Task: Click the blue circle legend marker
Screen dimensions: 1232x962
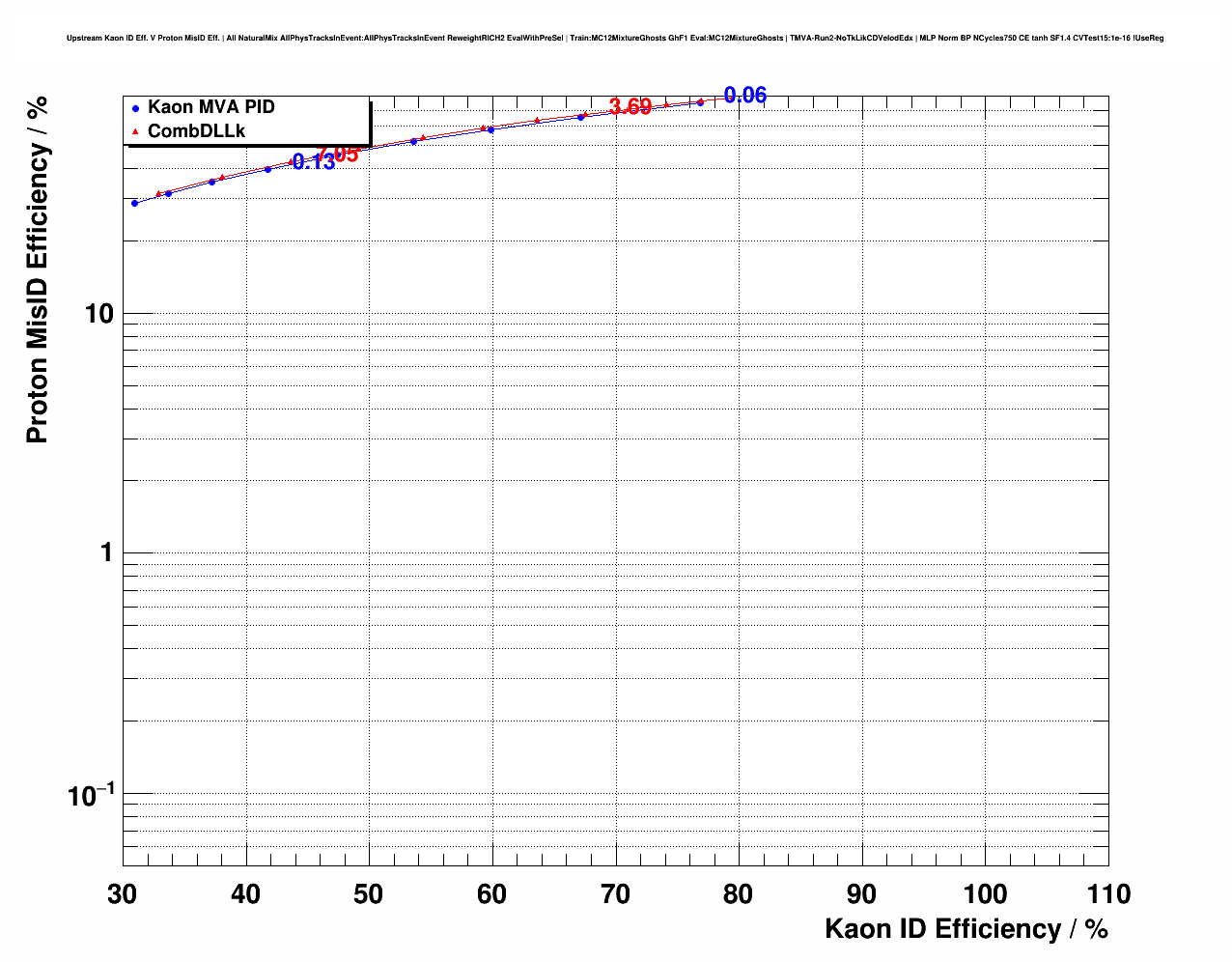Action: point(136,108)
